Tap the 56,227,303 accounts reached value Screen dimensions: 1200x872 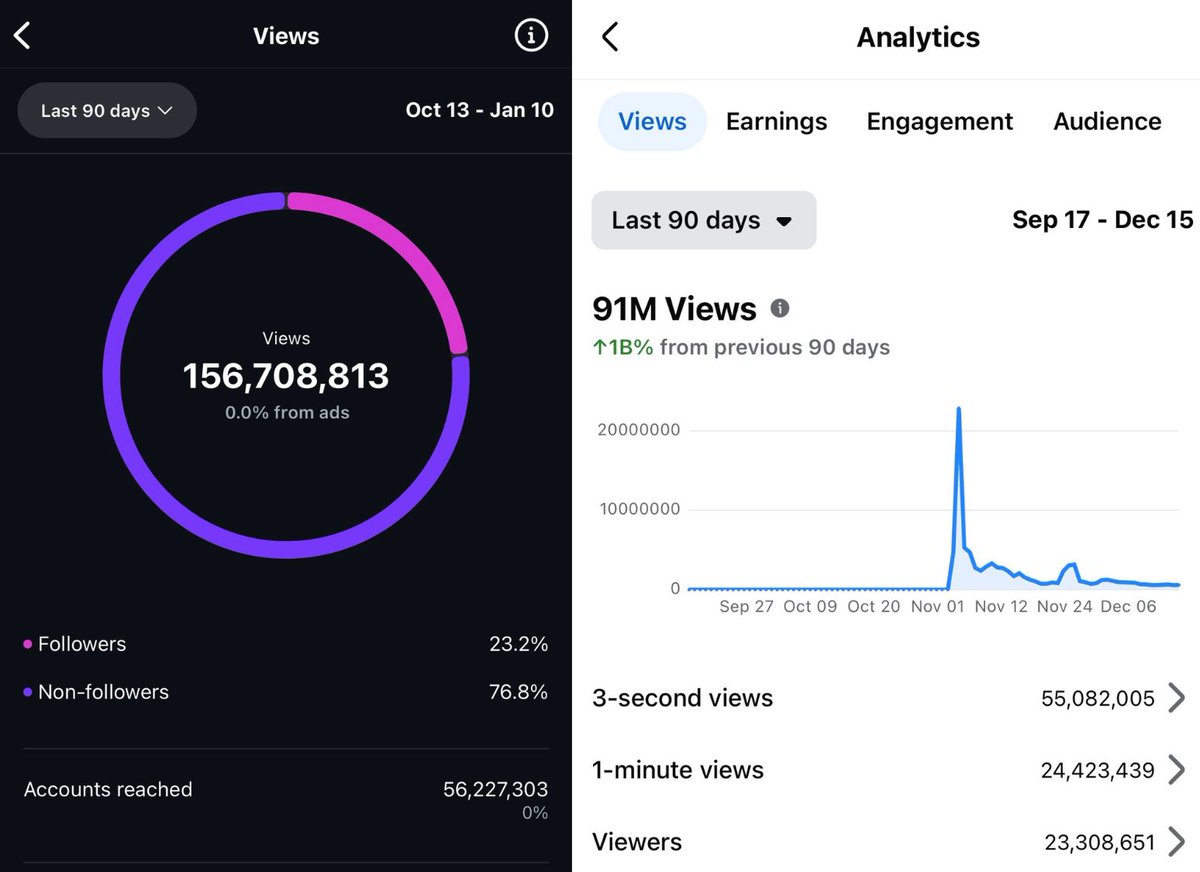click(496, 790)
